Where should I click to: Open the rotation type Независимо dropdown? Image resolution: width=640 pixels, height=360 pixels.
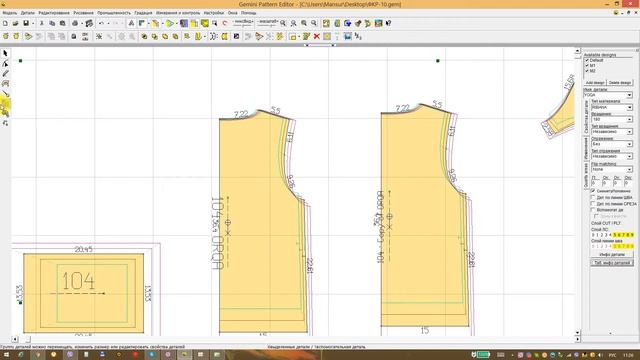629,132
